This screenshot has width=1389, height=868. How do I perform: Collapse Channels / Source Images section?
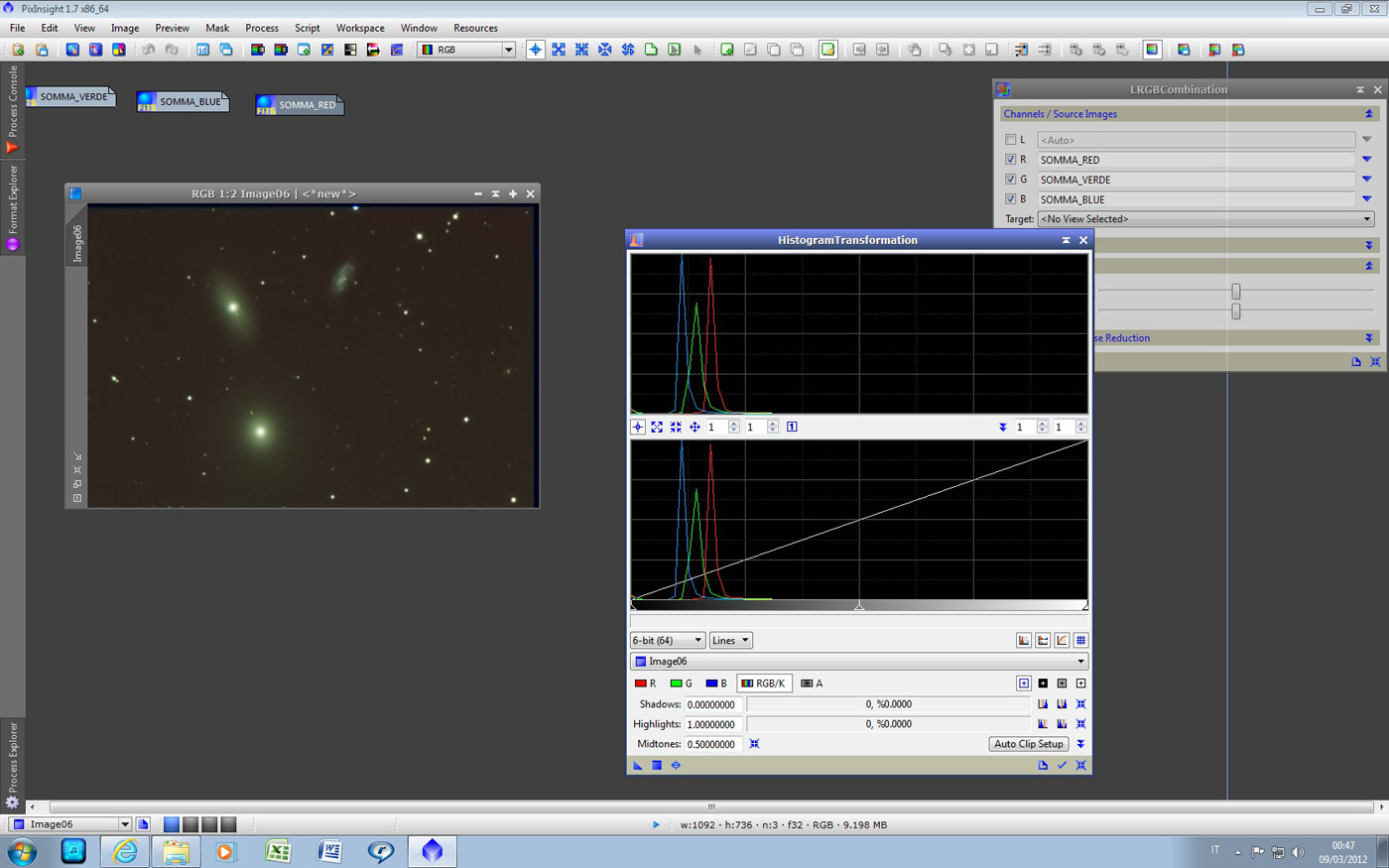tap(1369, 114)
